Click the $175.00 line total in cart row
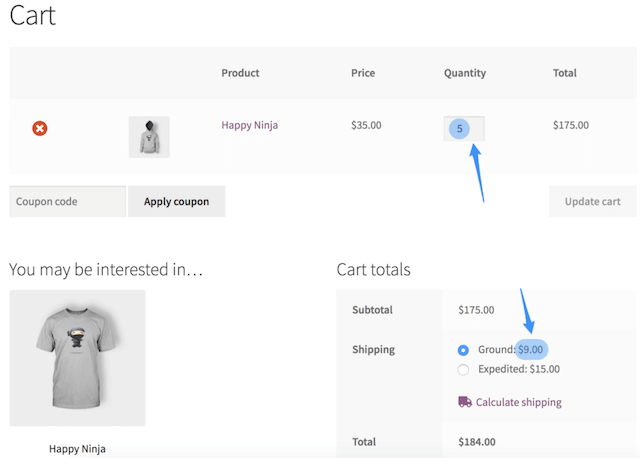The width and height of the screenshot is (640, 458). 571,125
